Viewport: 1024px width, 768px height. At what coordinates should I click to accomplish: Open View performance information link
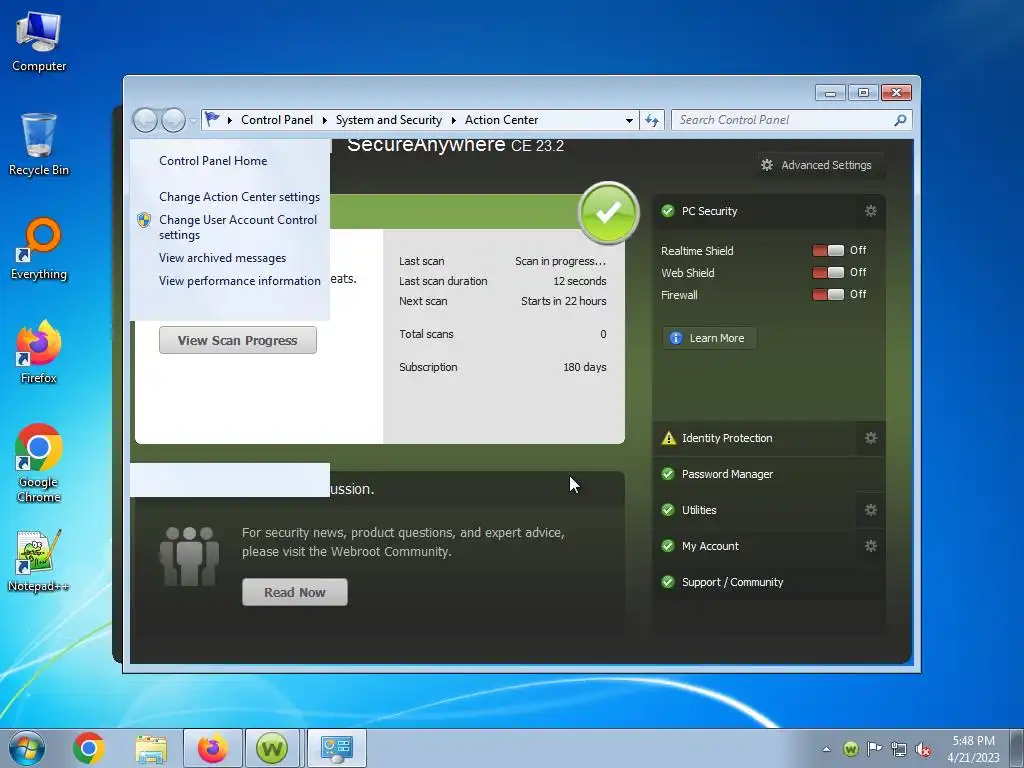tap(240, 281)
